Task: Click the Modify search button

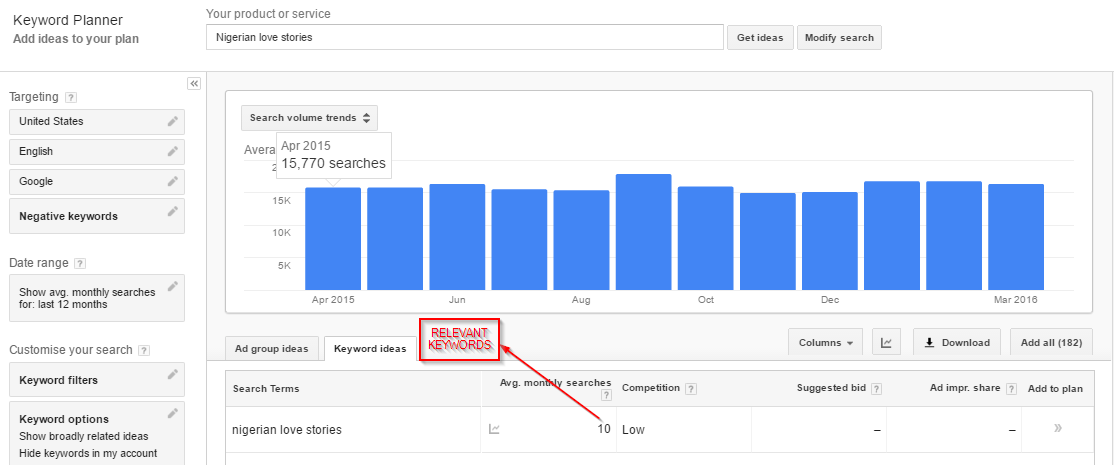Action: 839,38
